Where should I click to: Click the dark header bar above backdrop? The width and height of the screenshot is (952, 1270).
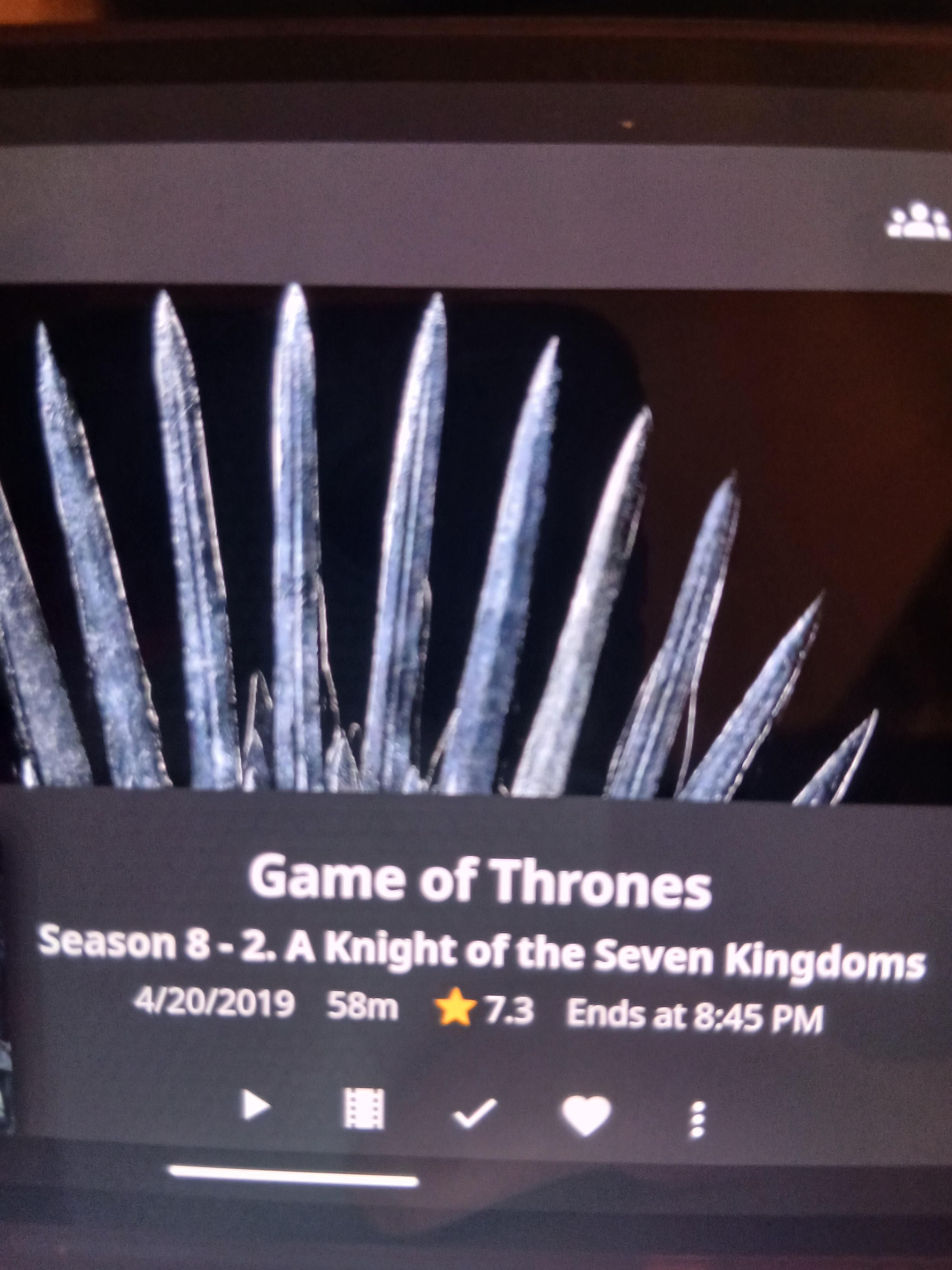click(x=476, y=215)
